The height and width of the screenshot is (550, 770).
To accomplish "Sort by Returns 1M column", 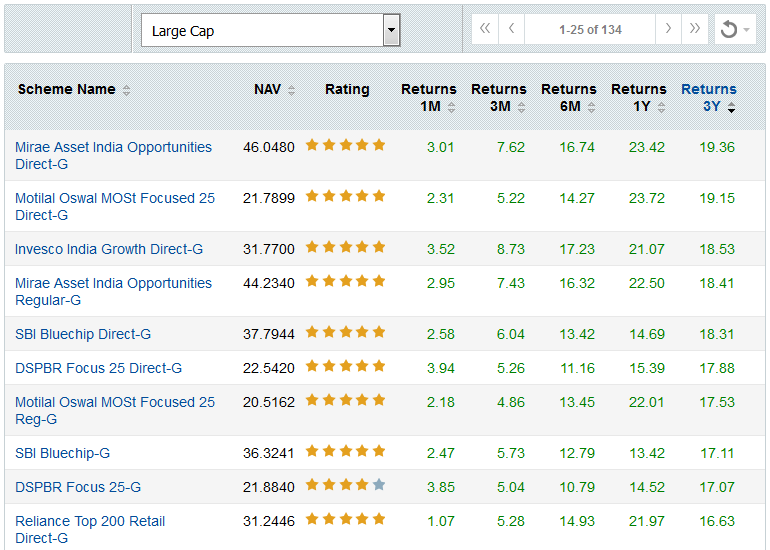I will click(x=429, y=98).
